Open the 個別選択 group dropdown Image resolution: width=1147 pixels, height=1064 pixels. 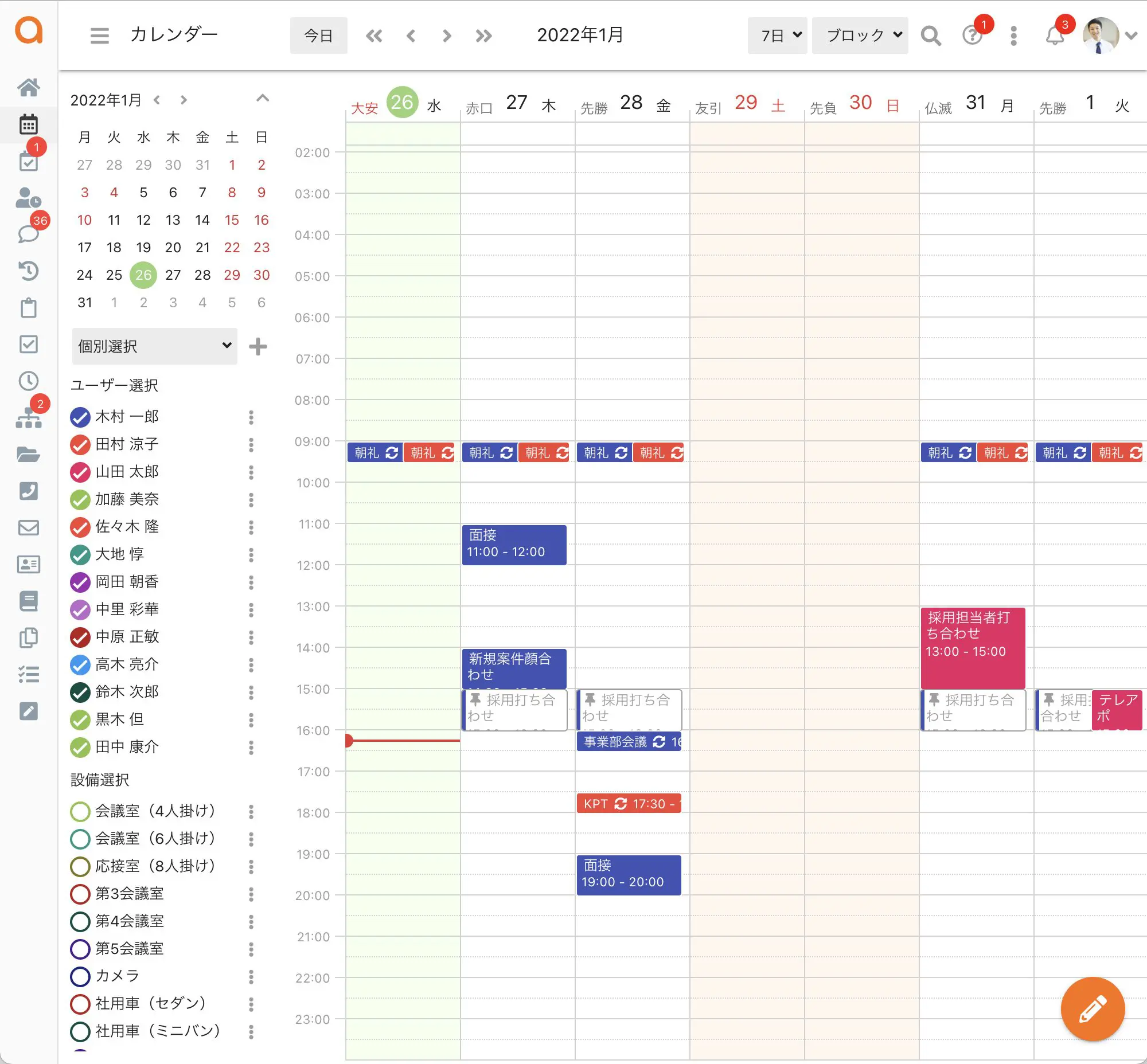(x=154, y=346)
